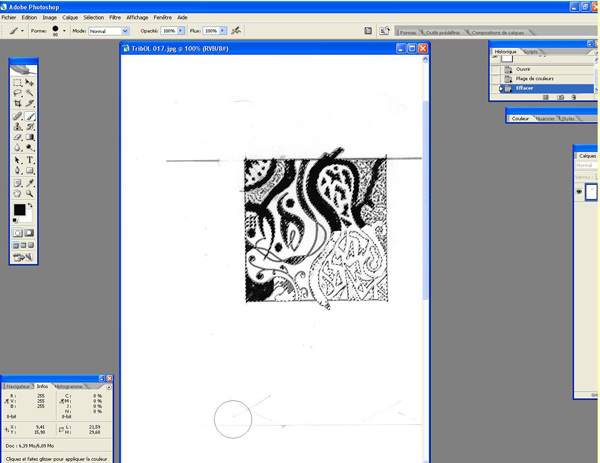Screen dimensions: 600x463
Task: Select the Path Selection arrow tool
Action: tap(18, 160)
